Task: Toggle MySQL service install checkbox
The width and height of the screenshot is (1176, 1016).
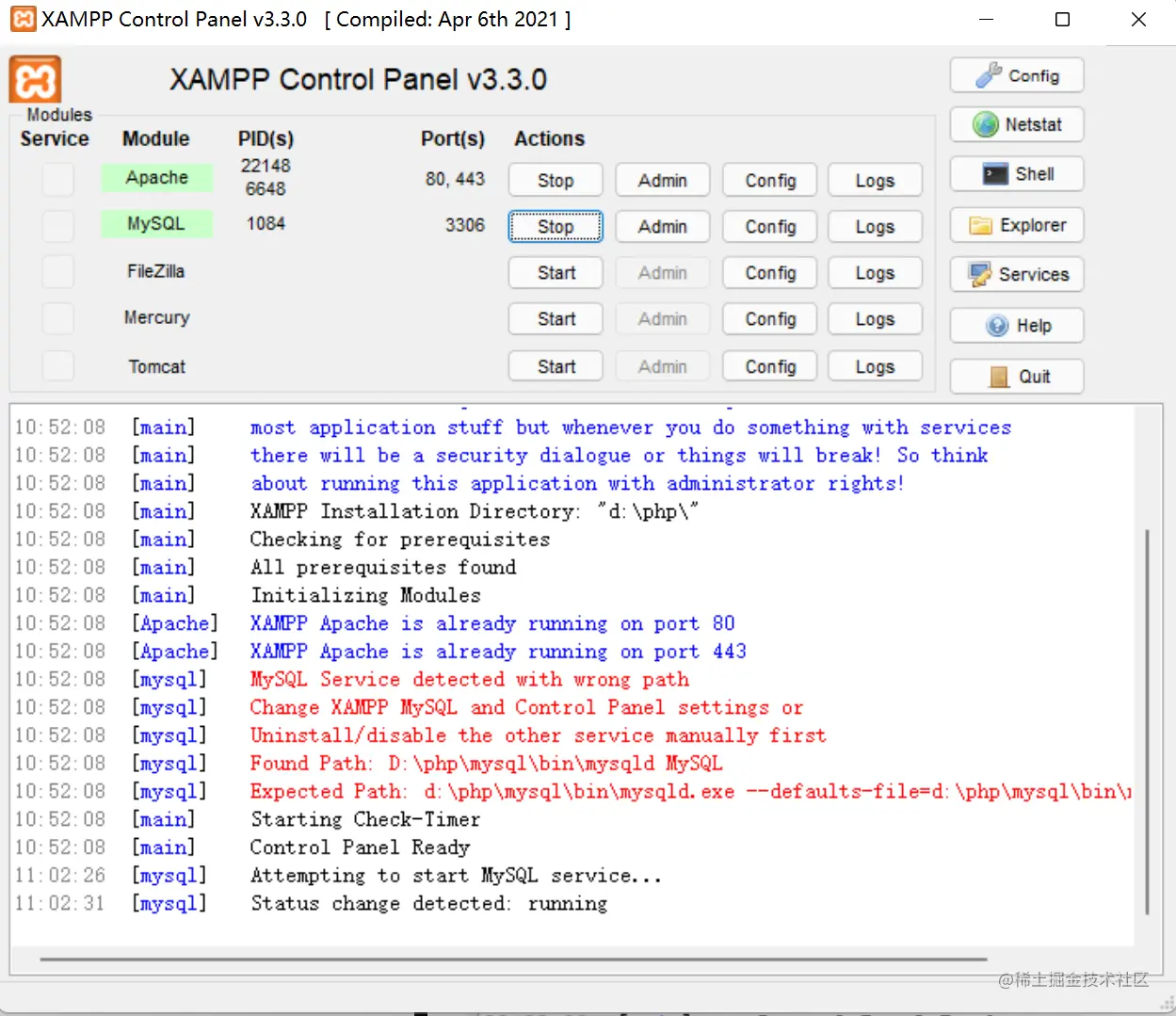Action: 58,225
